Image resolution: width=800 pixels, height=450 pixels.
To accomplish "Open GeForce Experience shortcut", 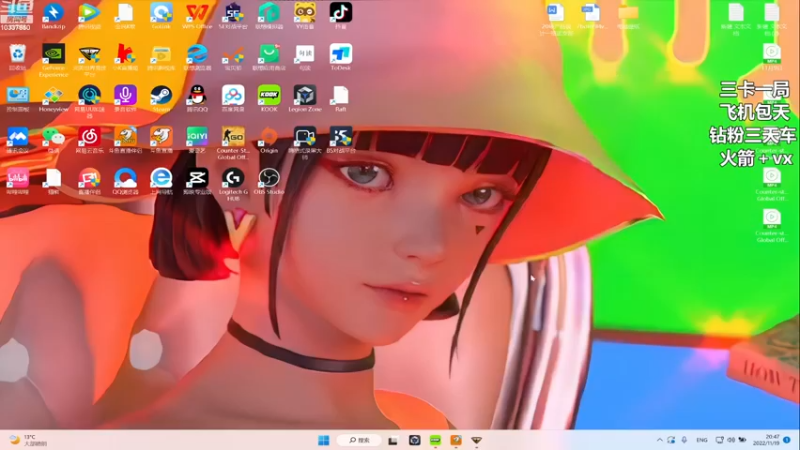I will click(x=53, y=60).
